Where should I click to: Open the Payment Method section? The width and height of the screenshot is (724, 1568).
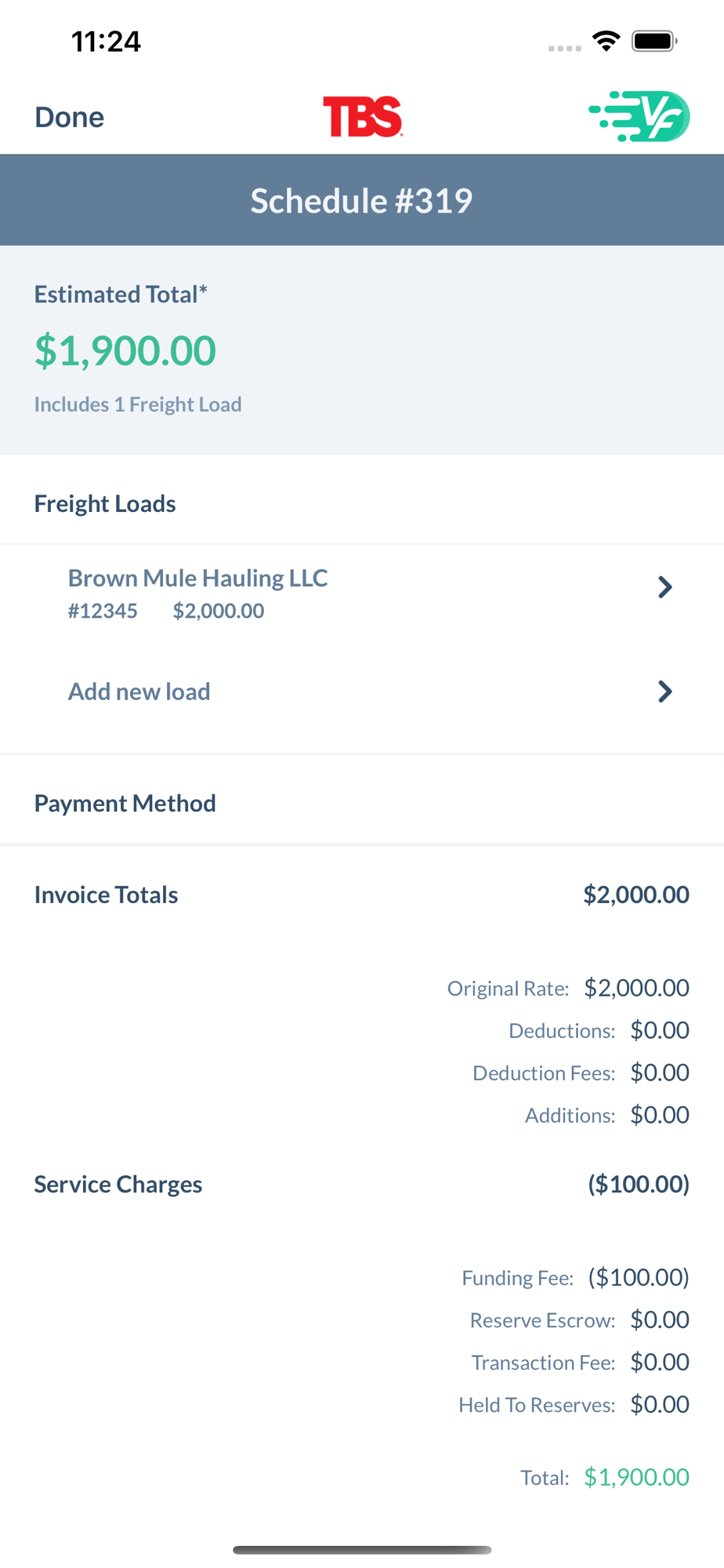[x=125, y=803]
